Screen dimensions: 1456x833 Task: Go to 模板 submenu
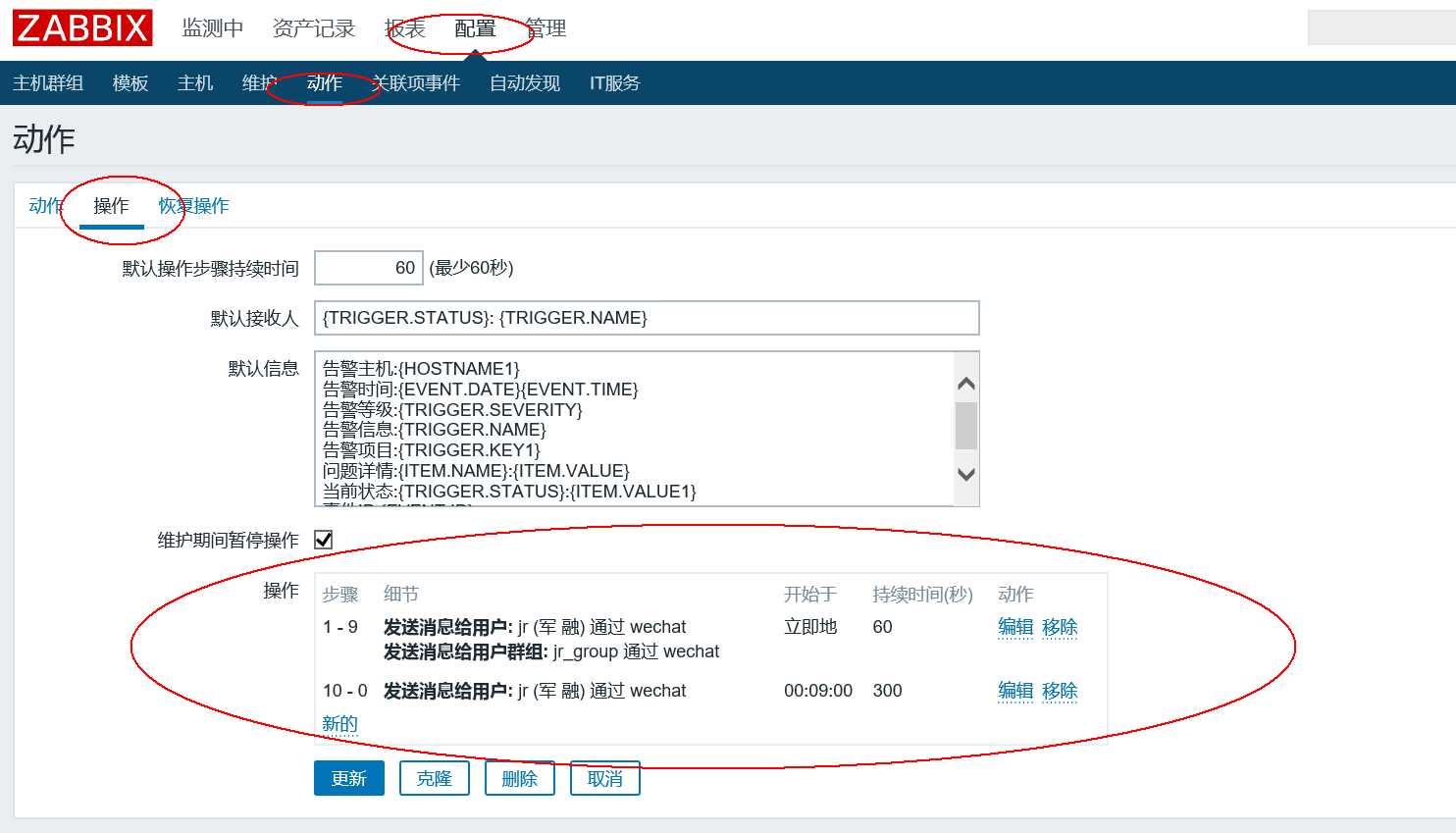(130, 83)
